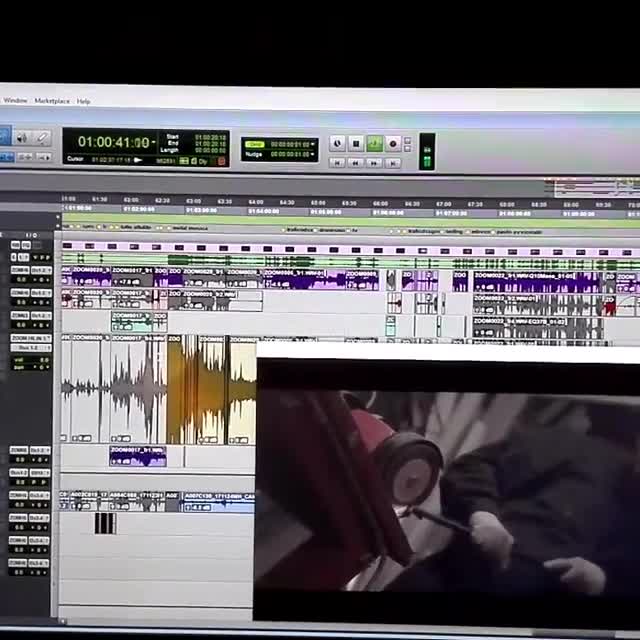Select the red faded clip on second track
Viewport: 640px width, 640px height.
coord(609,307)
